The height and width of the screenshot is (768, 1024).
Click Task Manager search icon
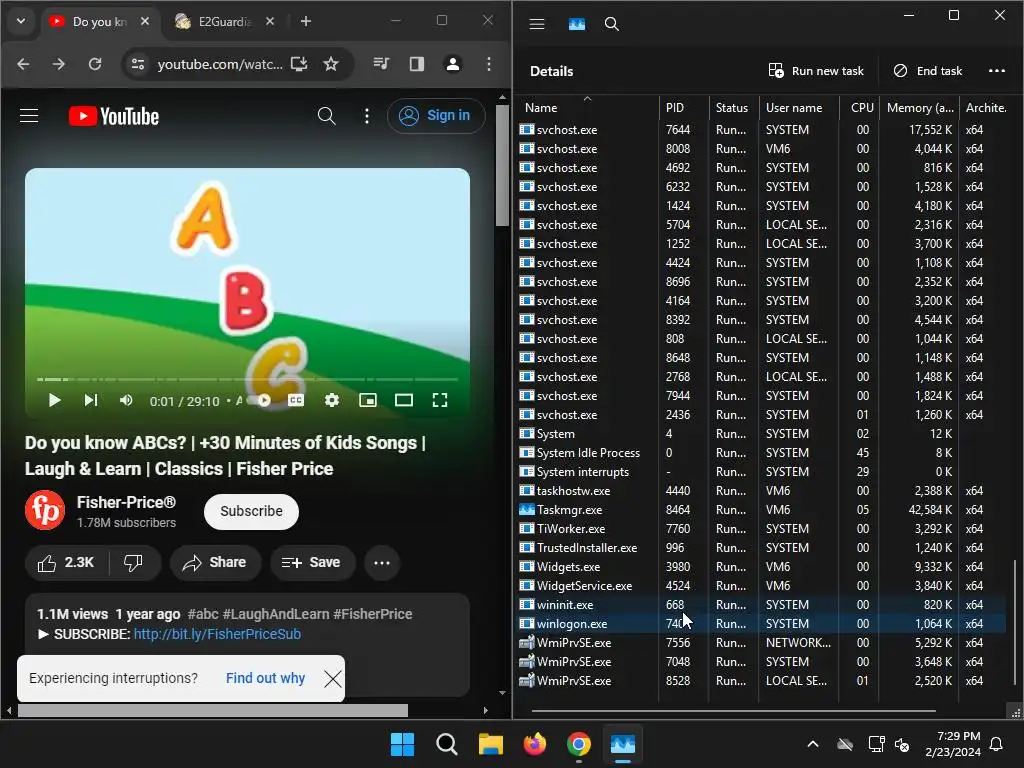[612, 24]
